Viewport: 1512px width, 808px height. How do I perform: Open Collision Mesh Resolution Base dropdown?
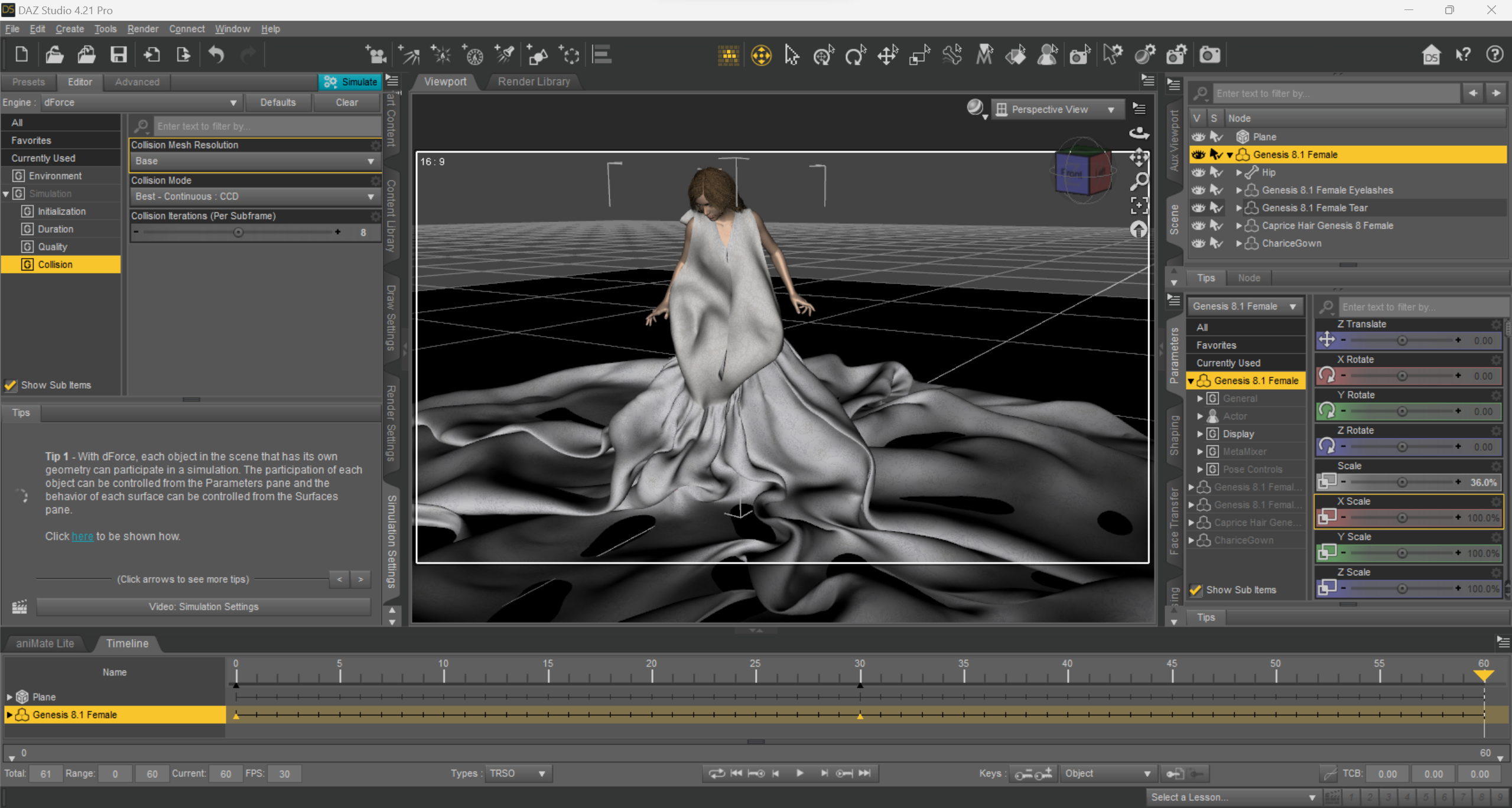point(255,161)
